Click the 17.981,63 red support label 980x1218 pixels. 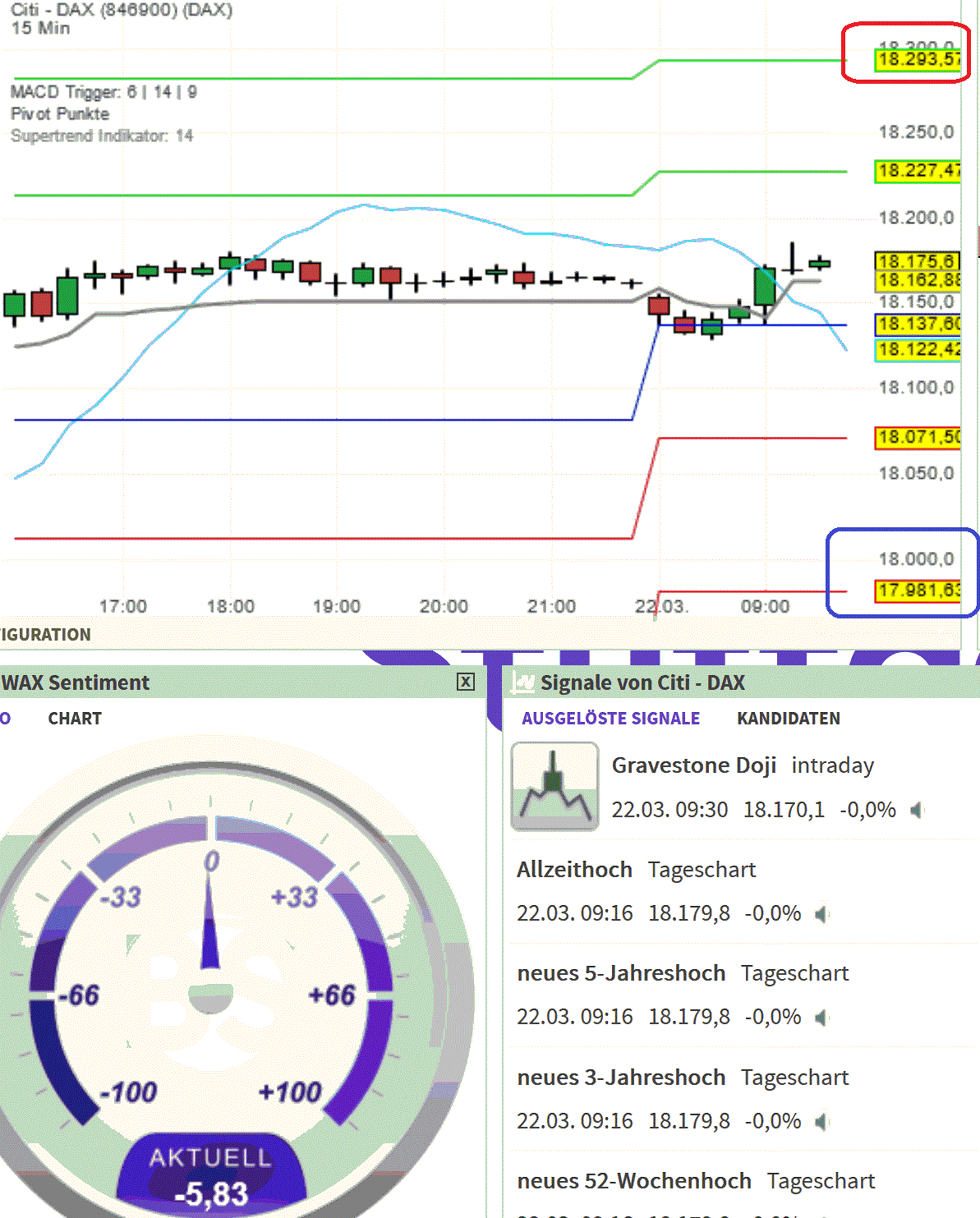(x=918, y=591)
